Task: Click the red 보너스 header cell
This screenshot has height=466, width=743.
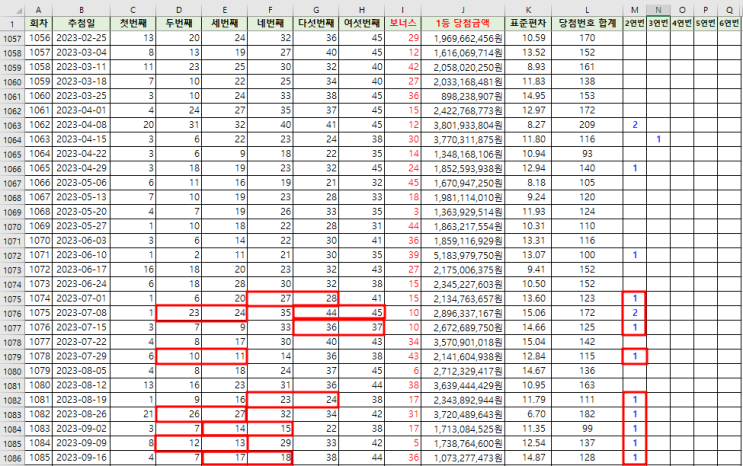Action: [x=403, y=23]
